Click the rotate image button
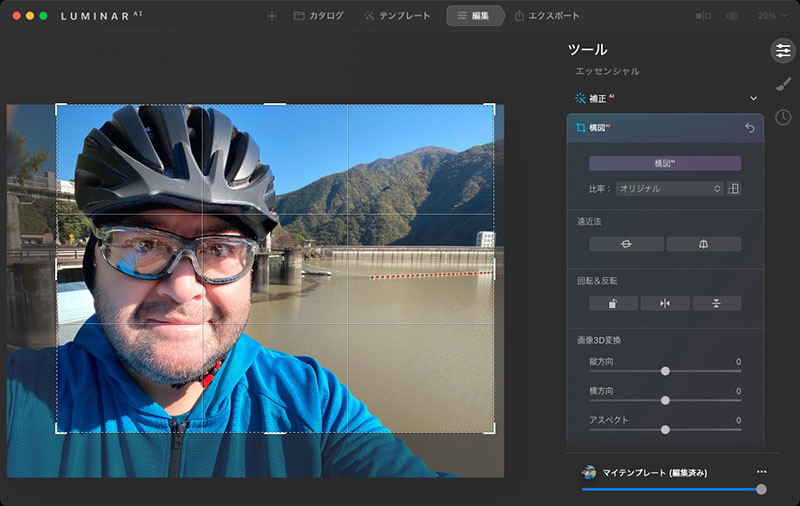The width and height of the screenshot is (800, 506). [x=613, y=303]
